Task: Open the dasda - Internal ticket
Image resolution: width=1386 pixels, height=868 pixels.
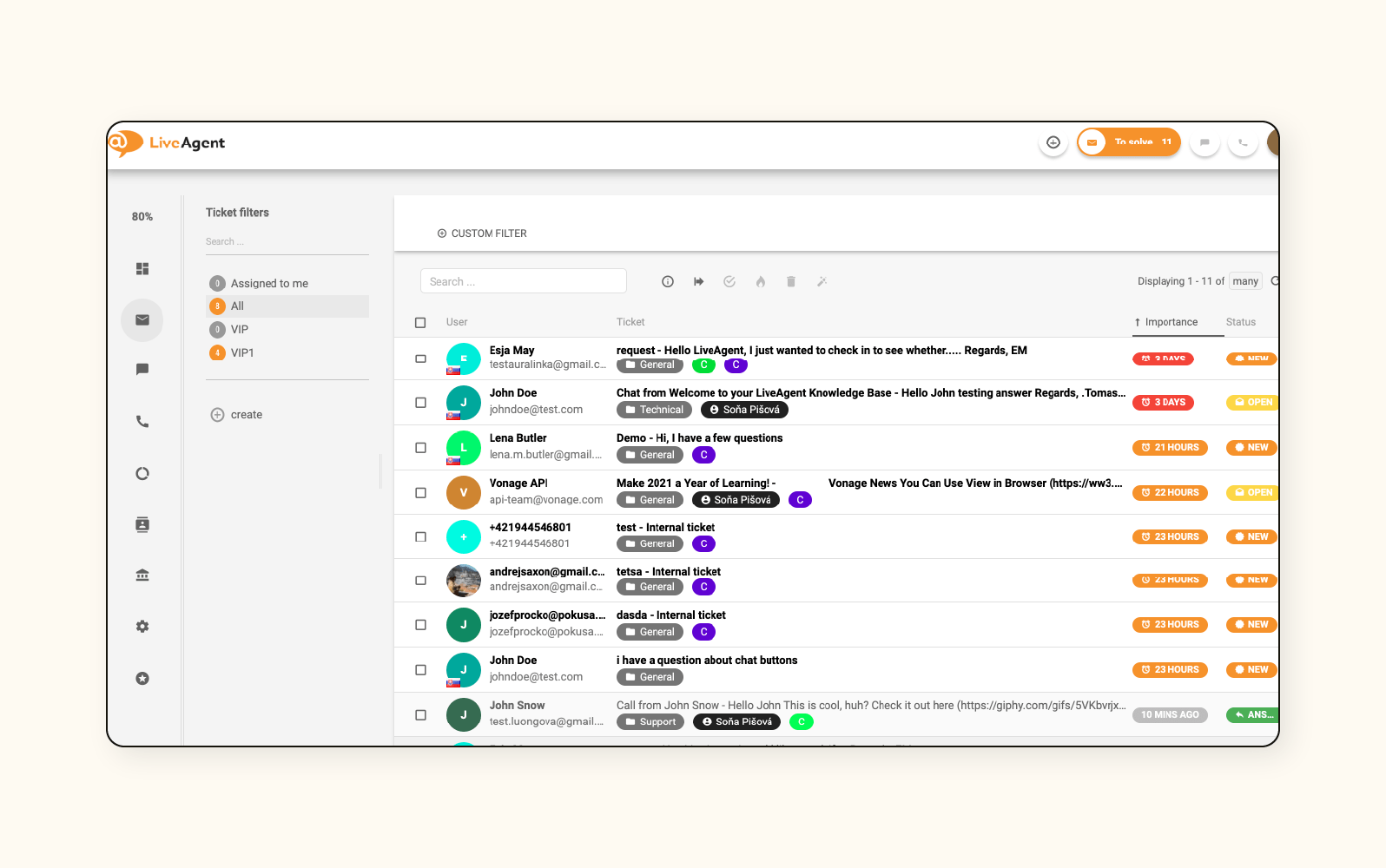Action: point(670,615)
